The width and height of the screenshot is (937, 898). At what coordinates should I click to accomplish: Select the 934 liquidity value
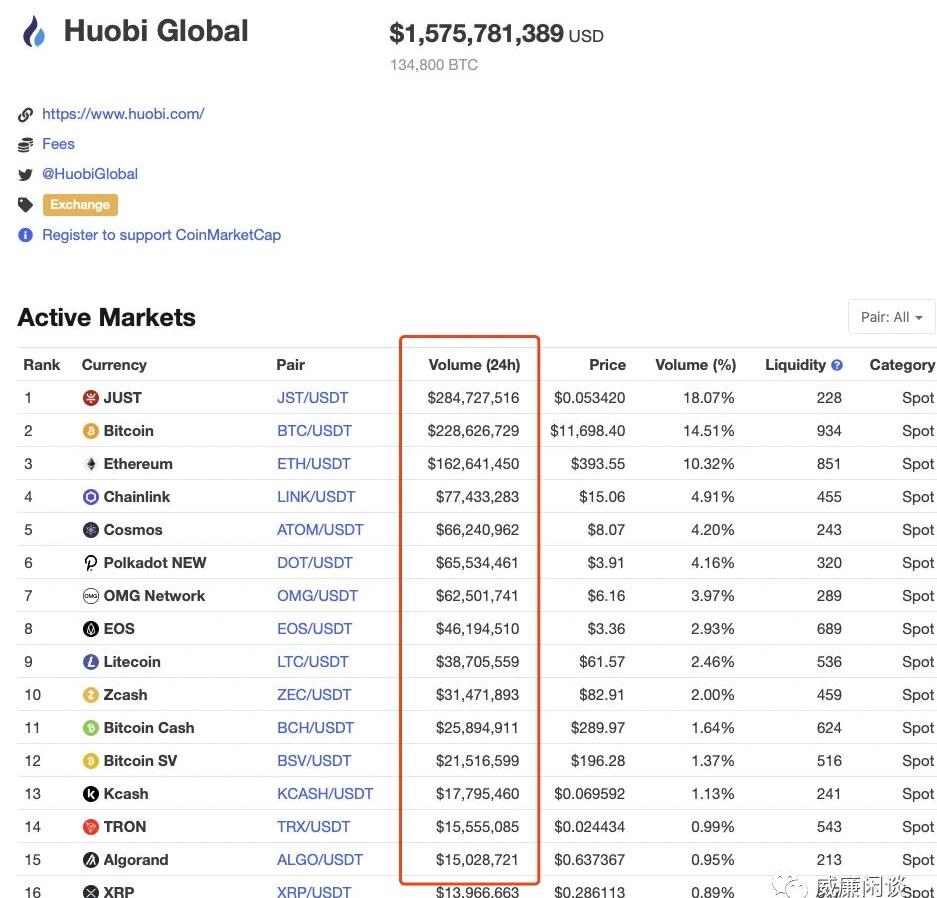[x=829, y=431]
